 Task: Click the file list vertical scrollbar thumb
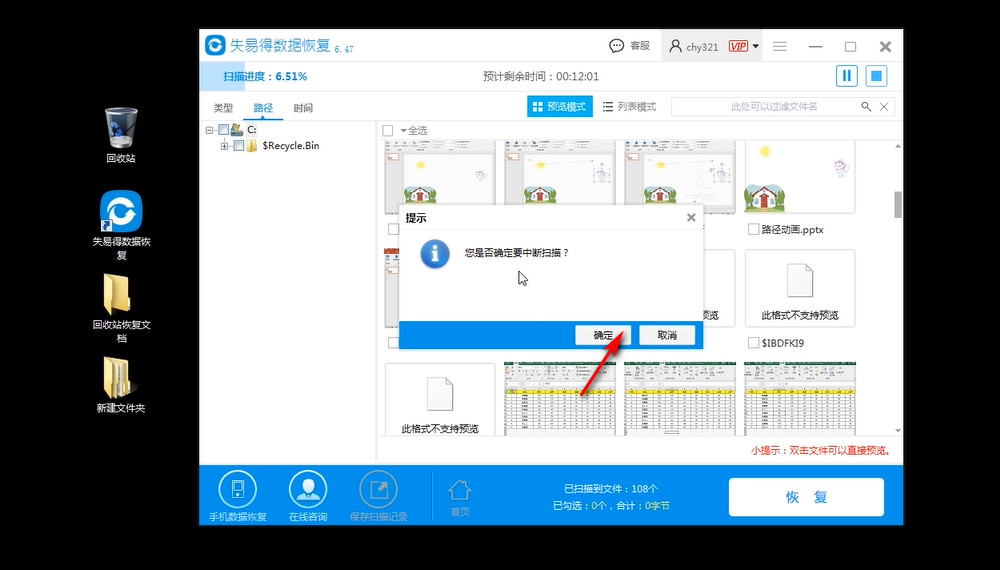tap(898, 204)
